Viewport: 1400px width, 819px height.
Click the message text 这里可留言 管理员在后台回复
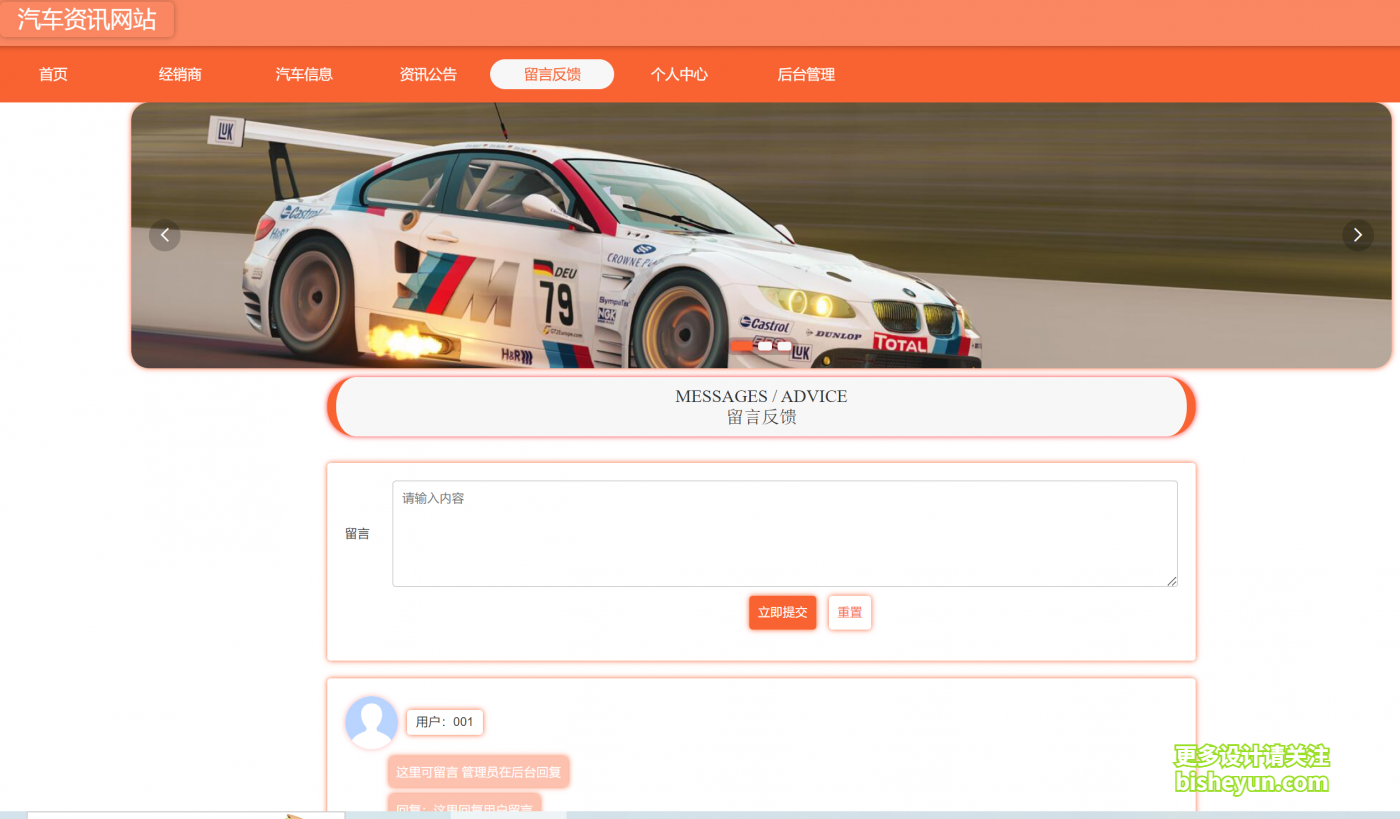tap(479, 772)
